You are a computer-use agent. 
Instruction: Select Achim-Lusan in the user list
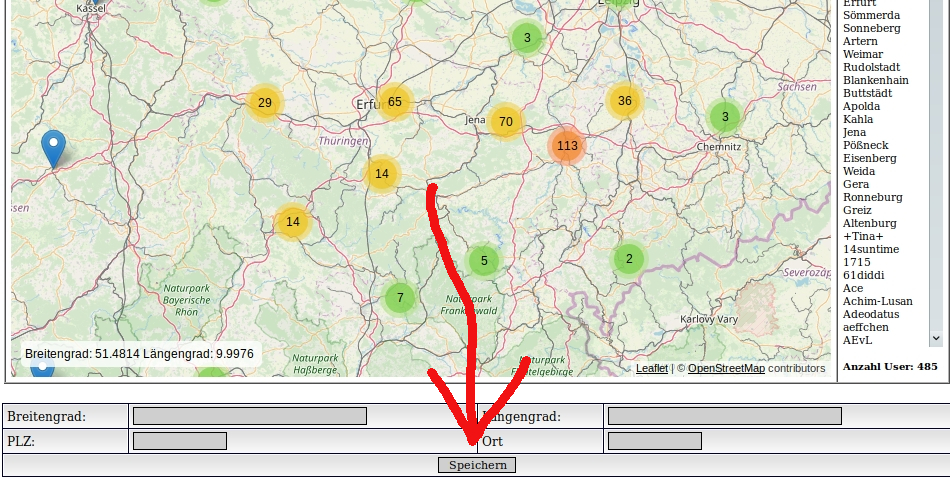[x=877, y=301]
